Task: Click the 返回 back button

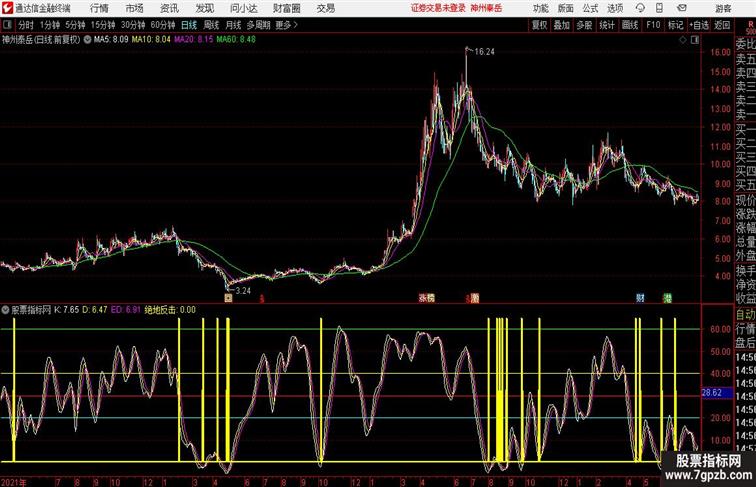Action: tap(722, 25)
